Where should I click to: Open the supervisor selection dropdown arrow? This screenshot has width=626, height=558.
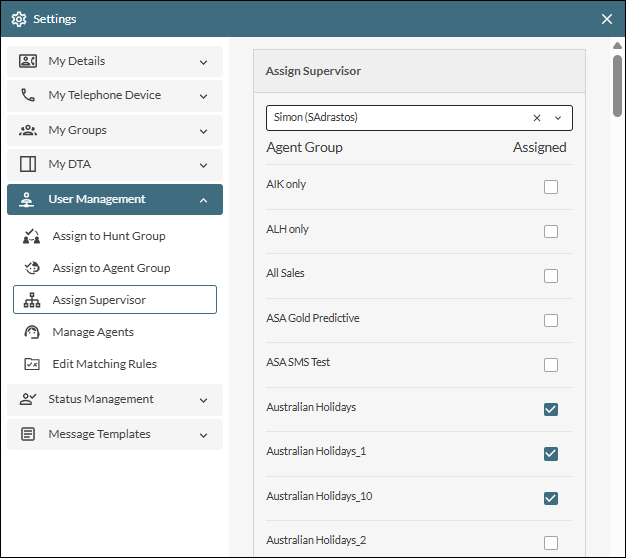pyautogui.click(x=558, y=118)
